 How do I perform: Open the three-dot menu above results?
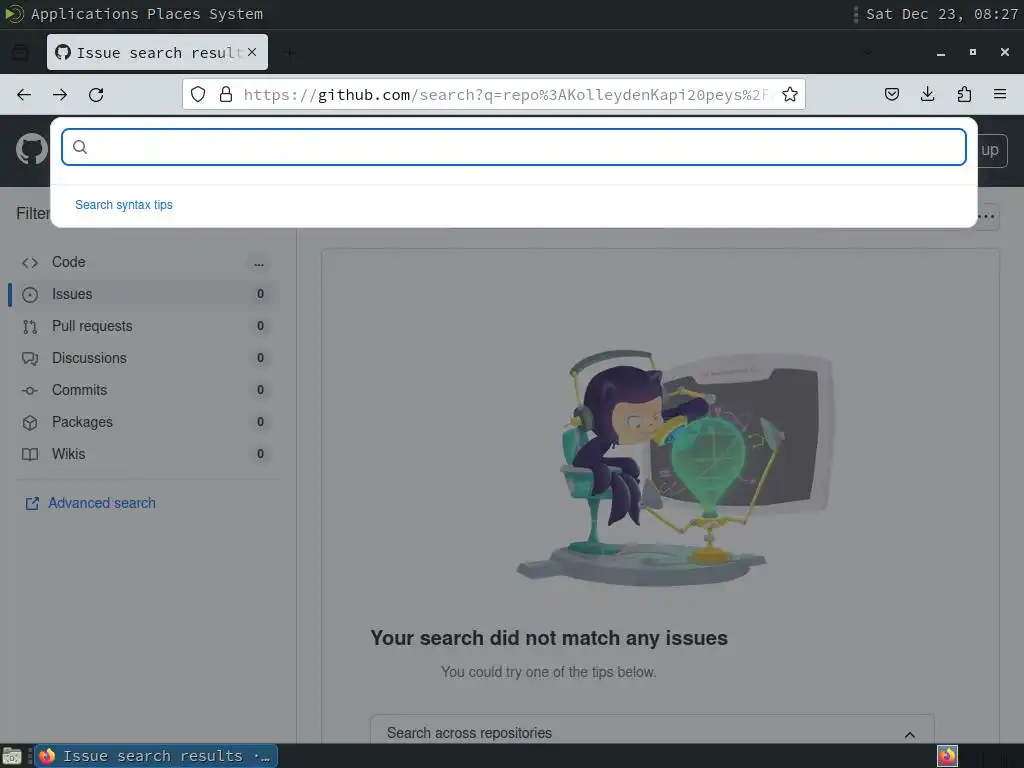coord(987,216)
